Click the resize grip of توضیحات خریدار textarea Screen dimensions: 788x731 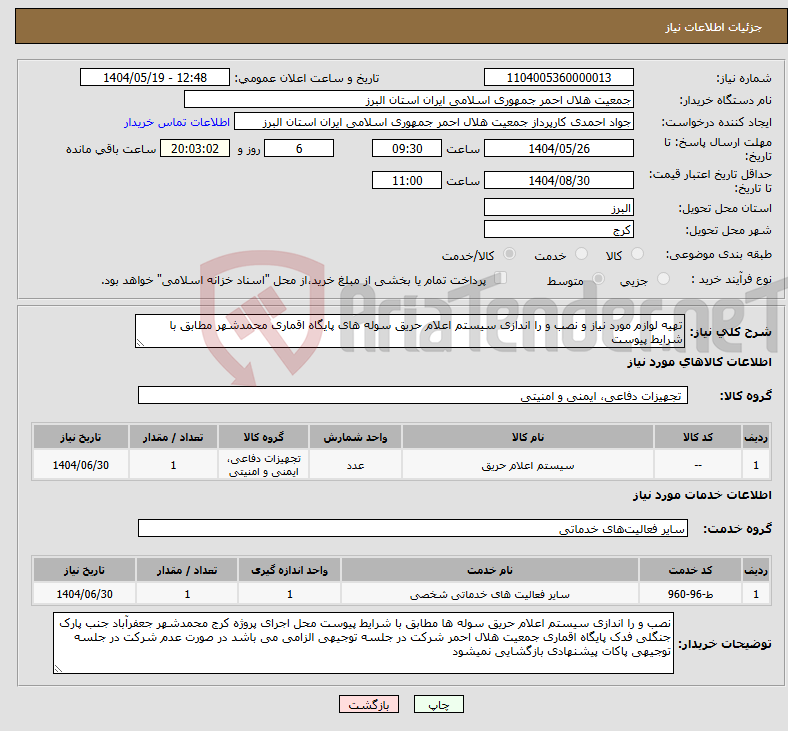[x=58, y=669]
